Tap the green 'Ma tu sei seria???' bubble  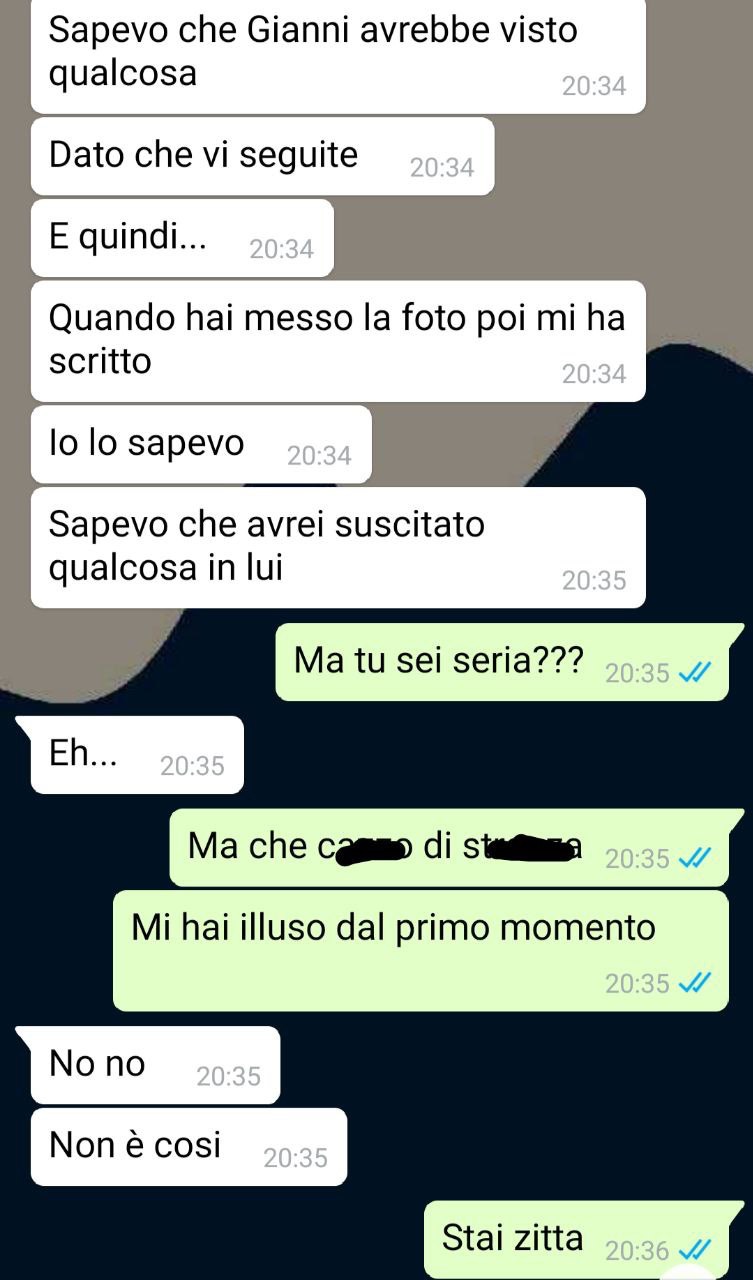502,661
